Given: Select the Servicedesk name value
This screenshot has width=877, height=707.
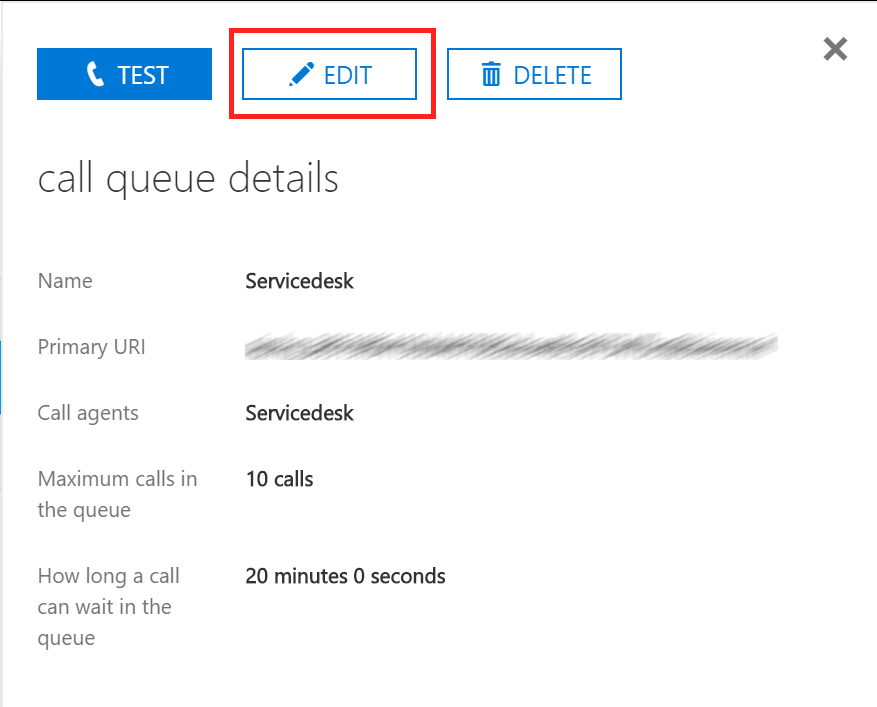Looking at the screenshot, I should pyautogui.click(x=299, y=281).
